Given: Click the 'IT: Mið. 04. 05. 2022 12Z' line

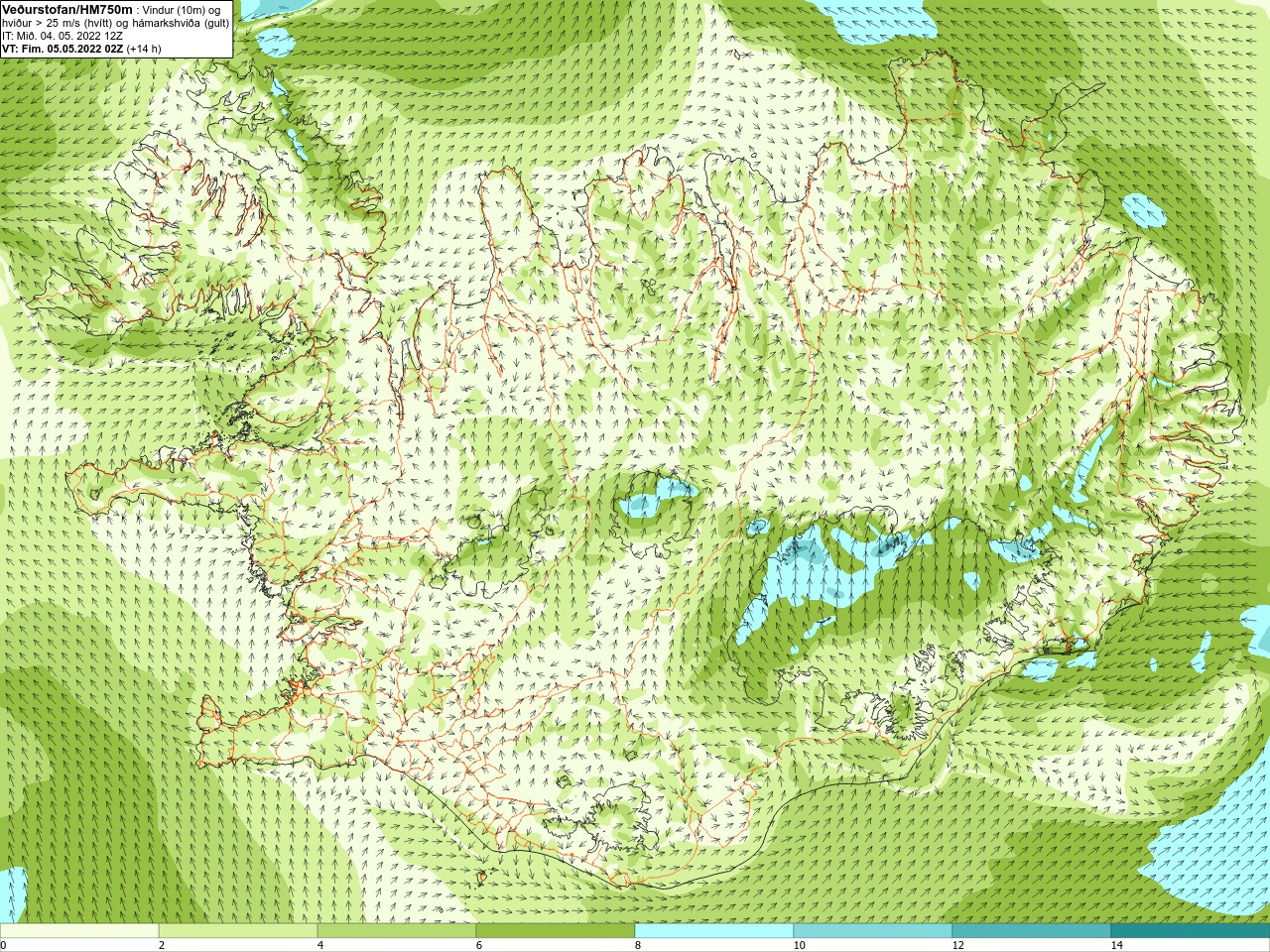Looking at the screenshot, I should (63, 36).
